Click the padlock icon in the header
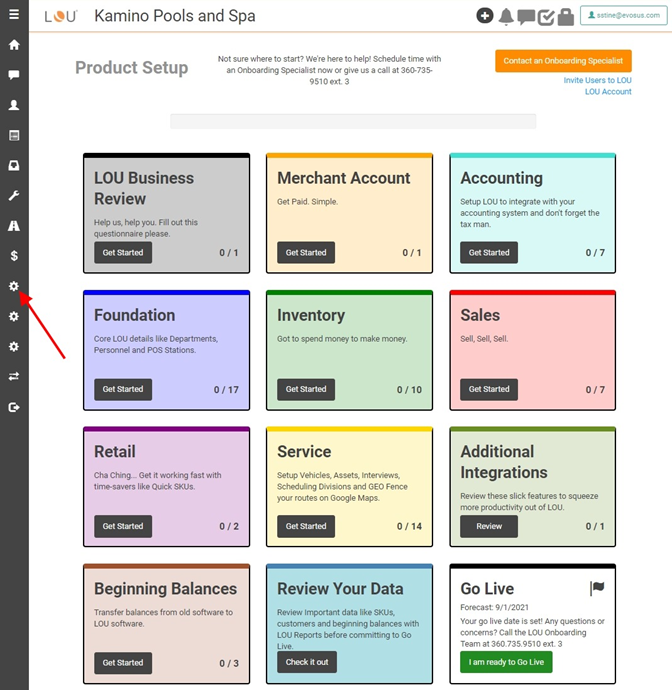 pos(566,17)
